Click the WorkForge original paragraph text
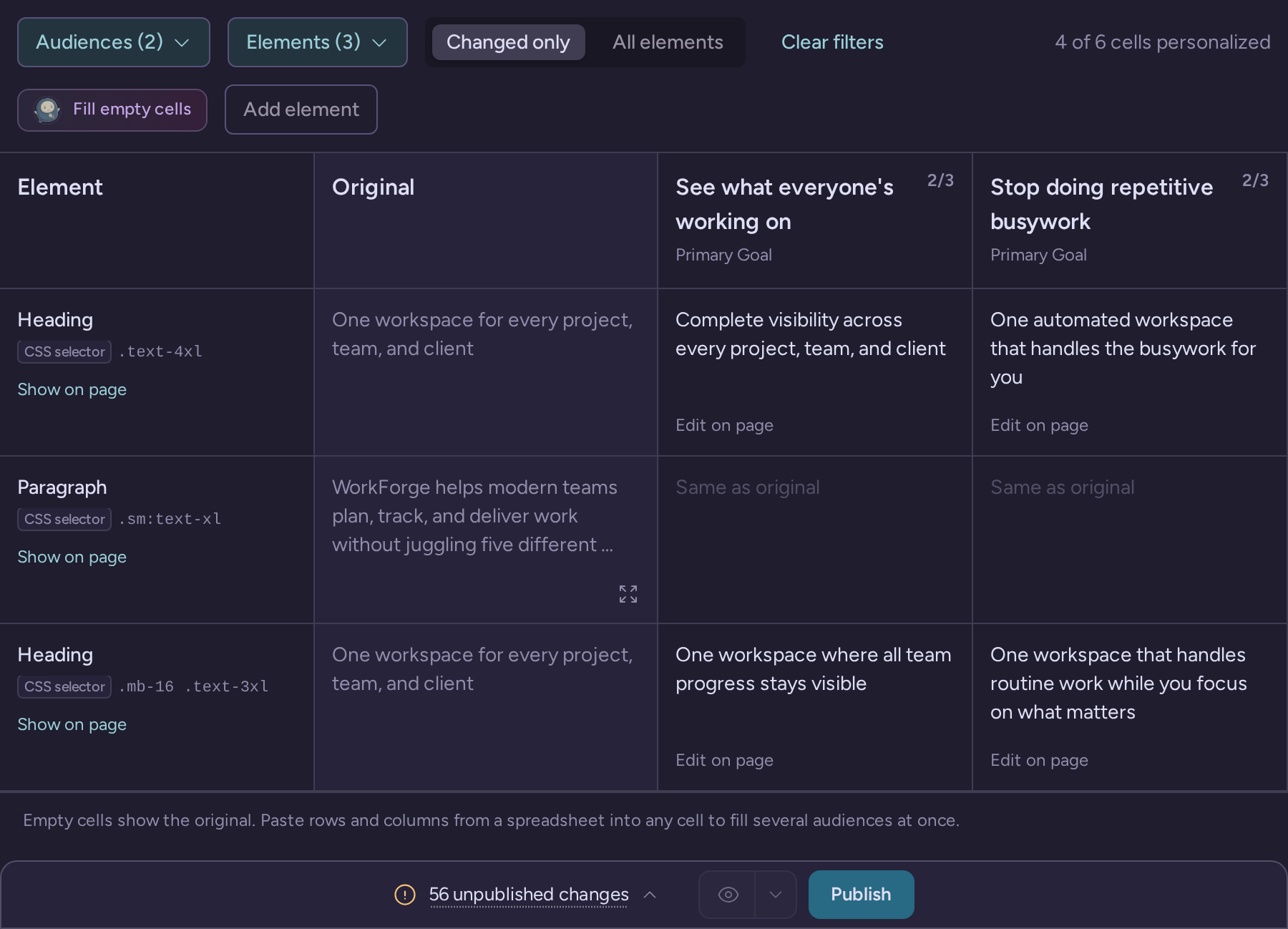This screenshot has width=1288, height=929. (x=474, y=516)
